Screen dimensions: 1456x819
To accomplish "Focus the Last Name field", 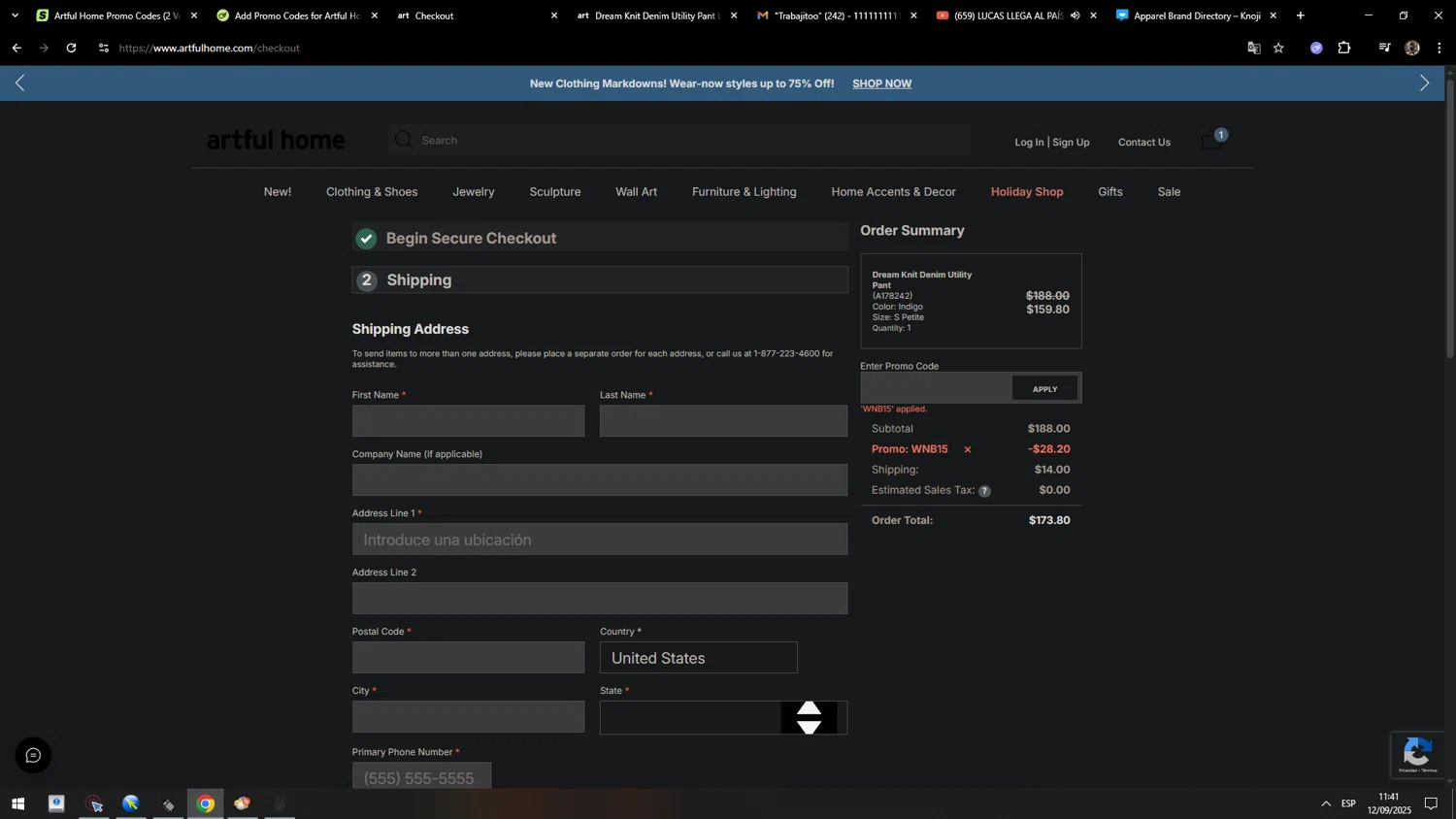I will click(723, 421).
